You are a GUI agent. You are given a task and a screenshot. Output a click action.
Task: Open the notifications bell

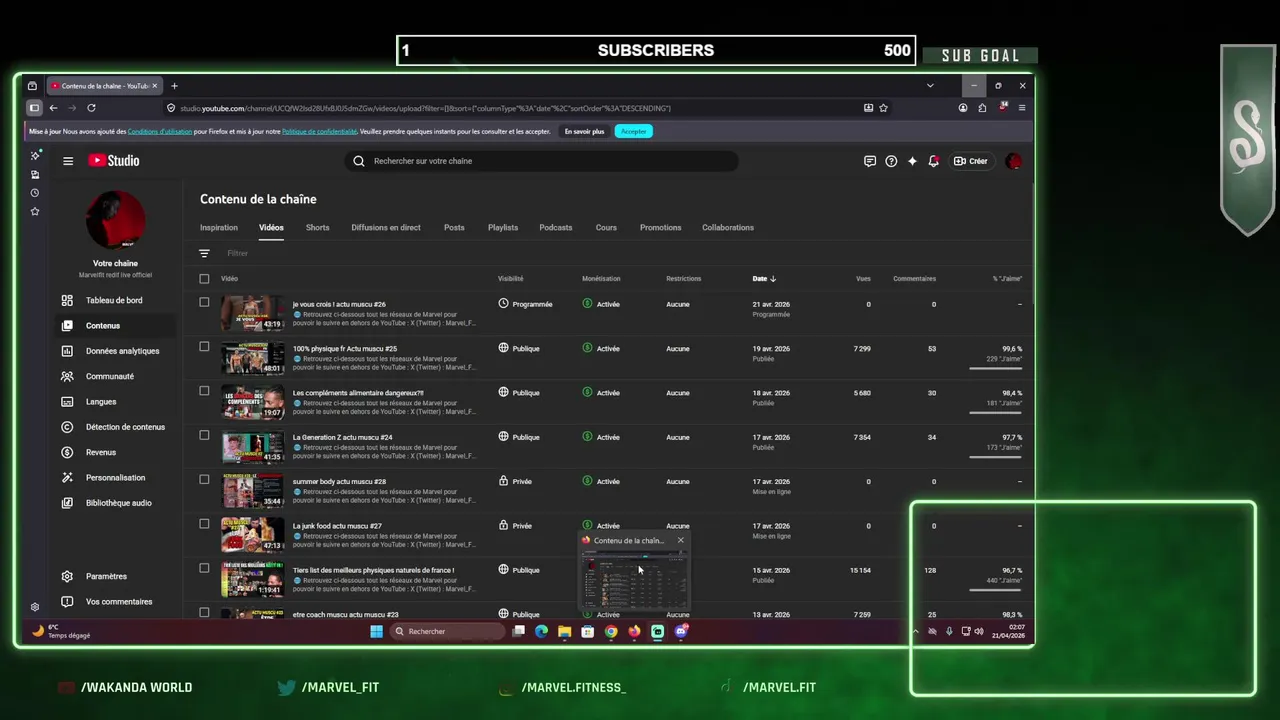tap(933, 161)
